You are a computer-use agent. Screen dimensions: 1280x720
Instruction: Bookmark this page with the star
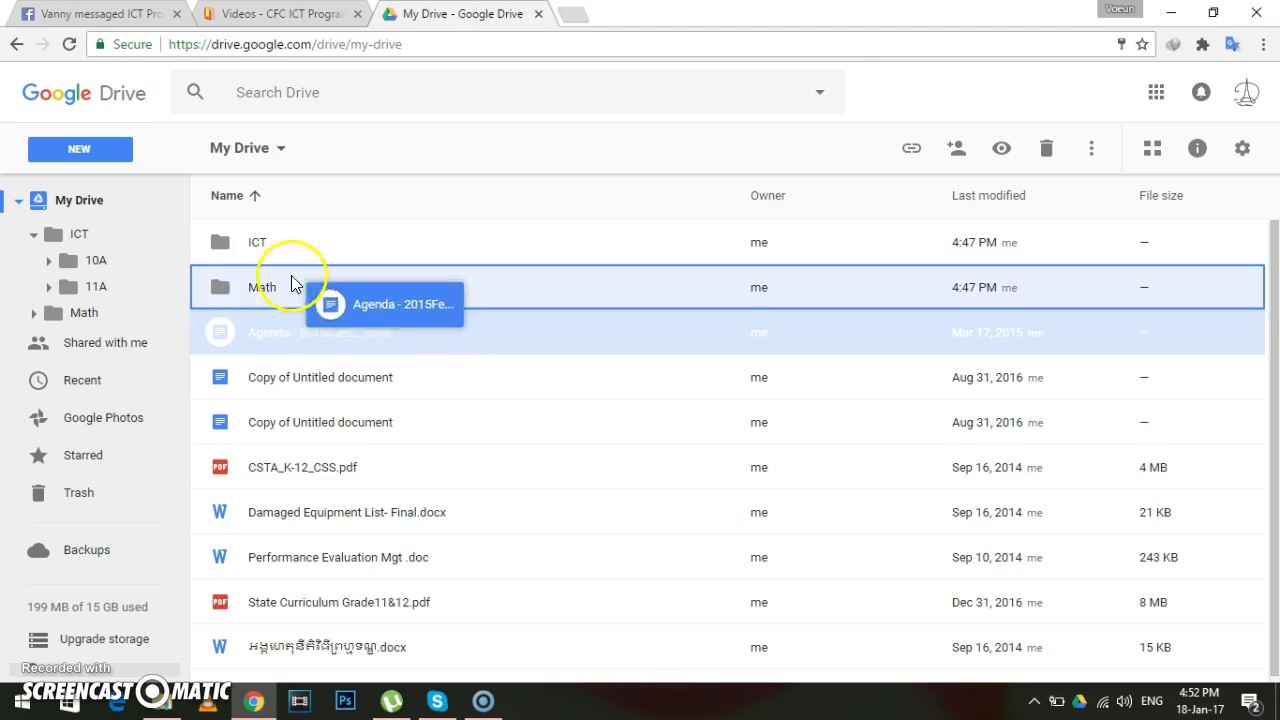point(1142,44)
